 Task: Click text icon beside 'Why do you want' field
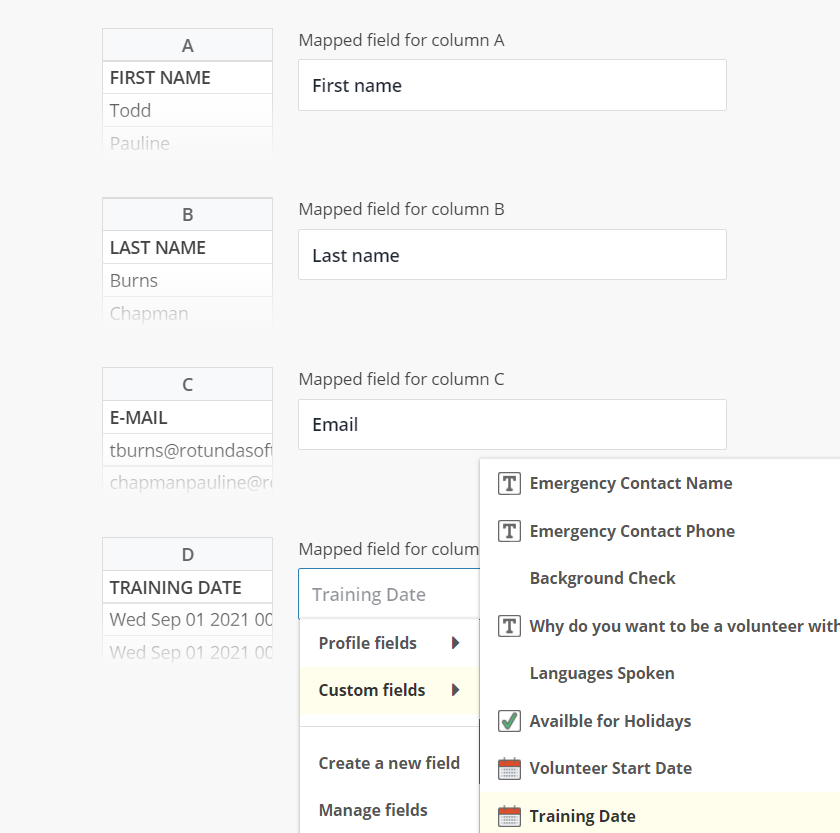tap(509, 626)
